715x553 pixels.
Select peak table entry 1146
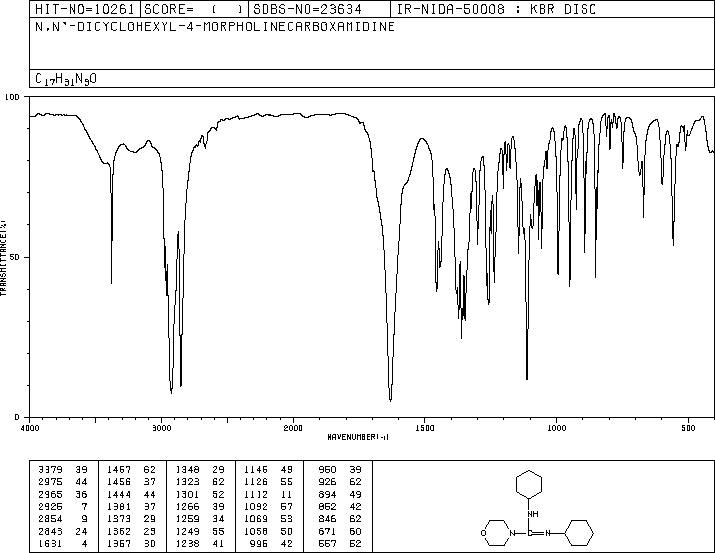256,470
